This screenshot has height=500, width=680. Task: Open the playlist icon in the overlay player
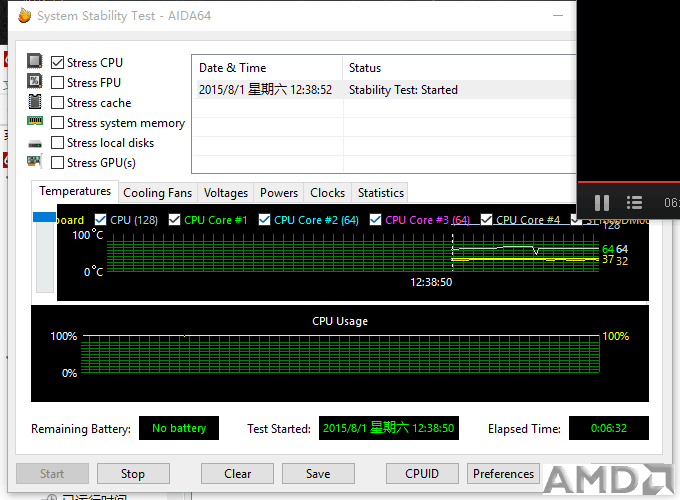pyautogui.click(x=634, y=203)
